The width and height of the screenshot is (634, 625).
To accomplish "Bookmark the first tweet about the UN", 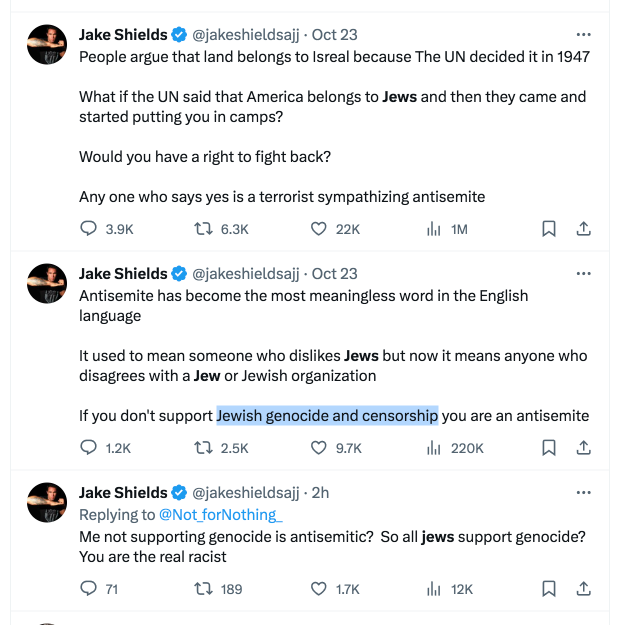I will coord(549,229).
